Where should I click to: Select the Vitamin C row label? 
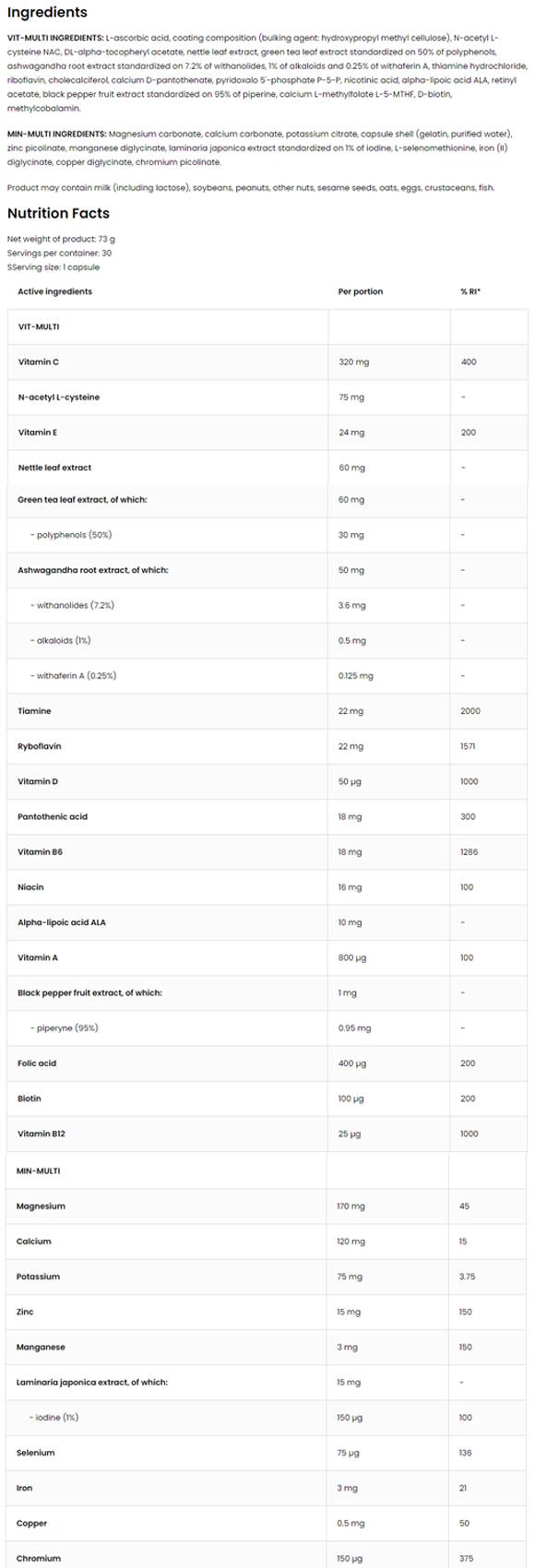[39, 362]
